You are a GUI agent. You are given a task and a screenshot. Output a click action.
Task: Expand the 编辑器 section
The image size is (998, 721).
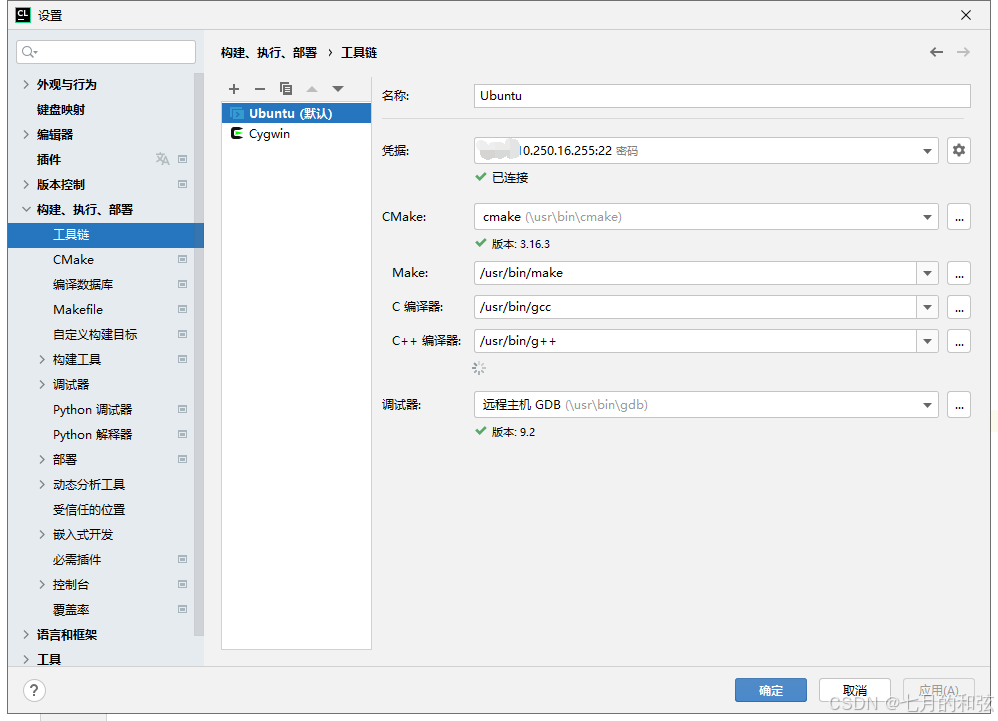[x=26, y=134]
